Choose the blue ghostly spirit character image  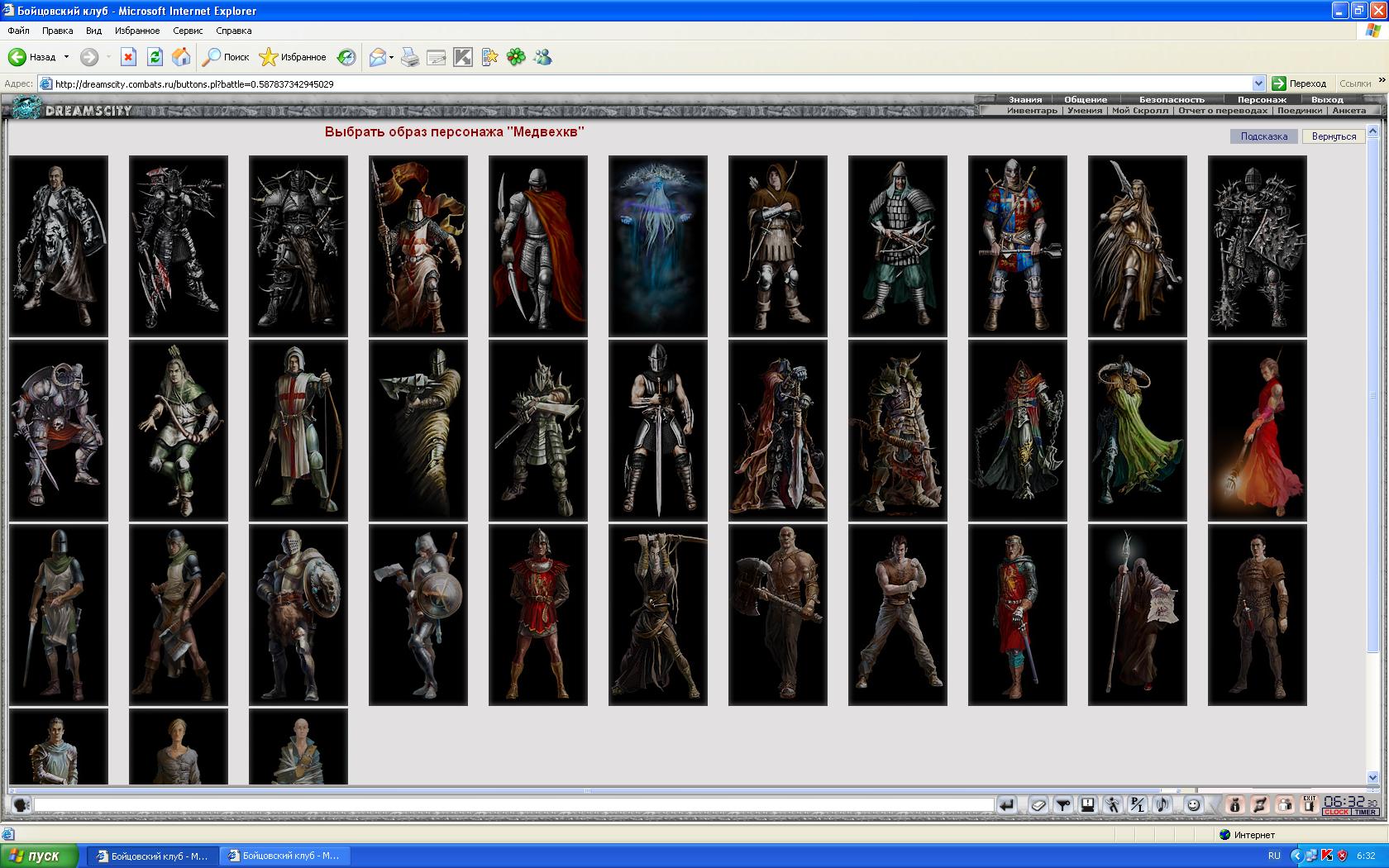coord(658,246)
